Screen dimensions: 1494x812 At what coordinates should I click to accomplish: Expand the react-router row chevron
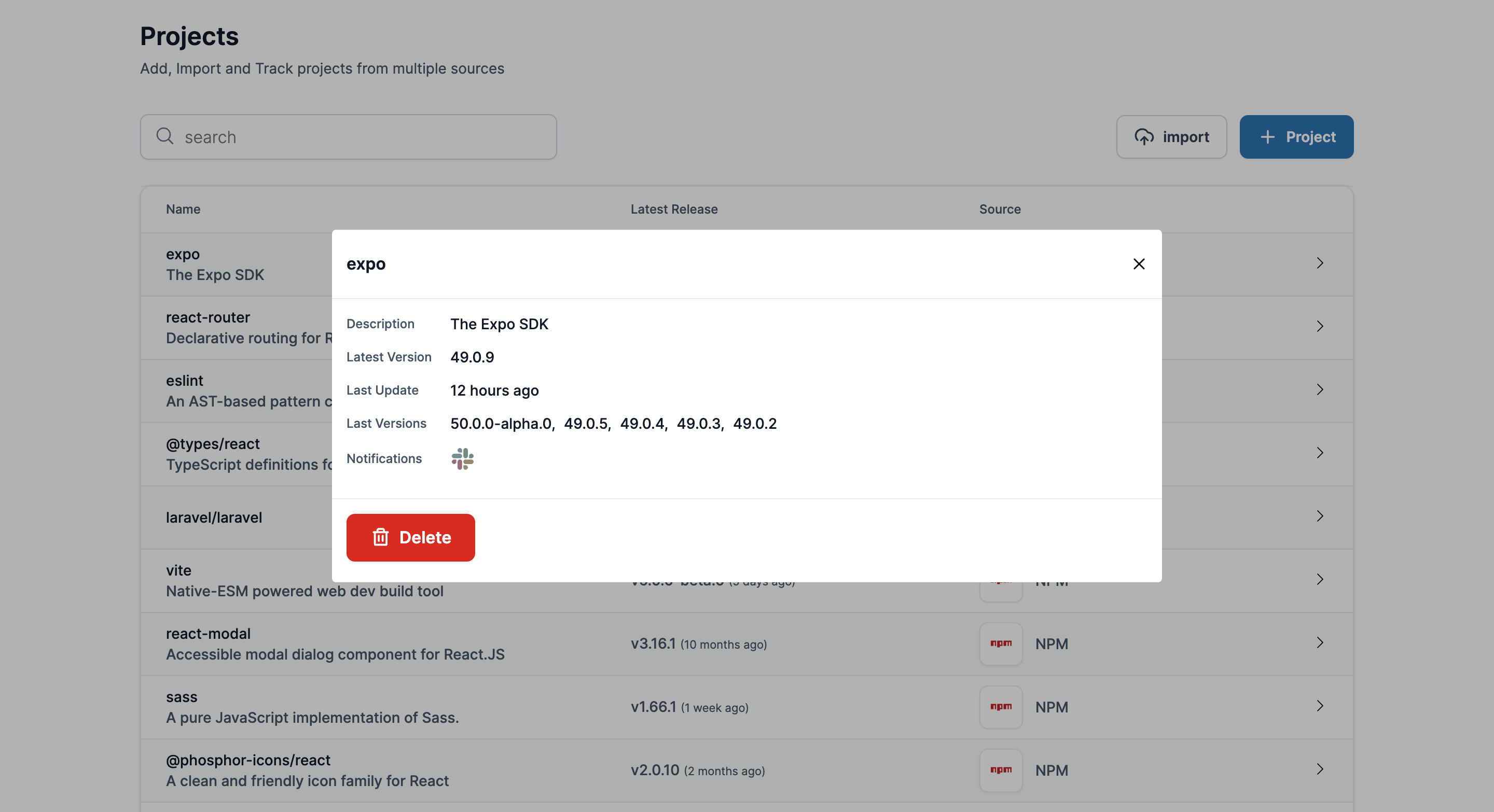(1319, 326)
